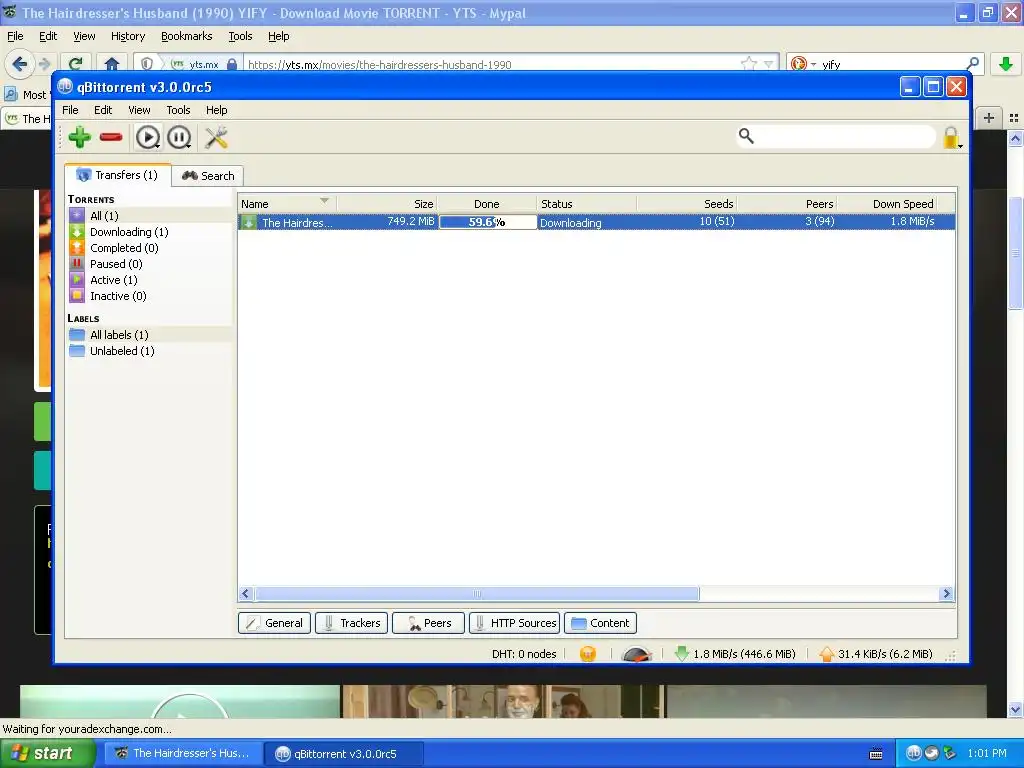This screenshot has width=1024, height=768.
Task: Click the on-screen keyboard icon on the taskbar
Action: 876,754
